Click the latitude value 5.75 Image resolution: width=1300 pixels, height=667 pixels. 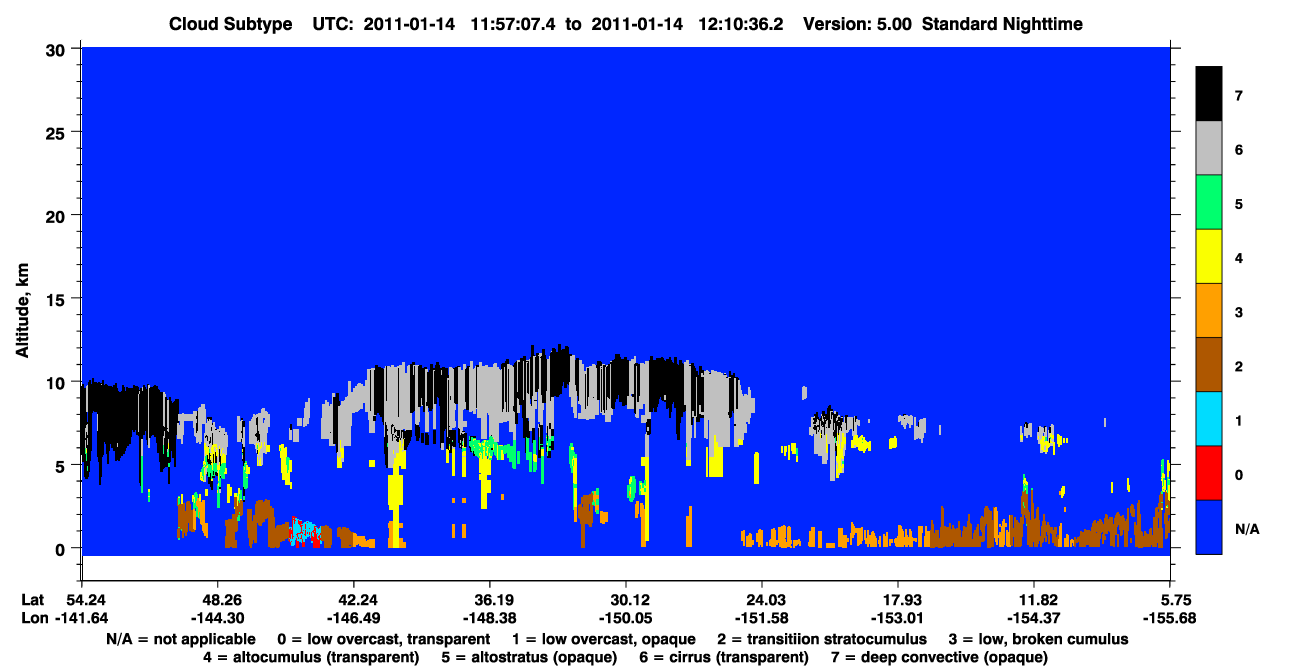tap(1170, 600)
